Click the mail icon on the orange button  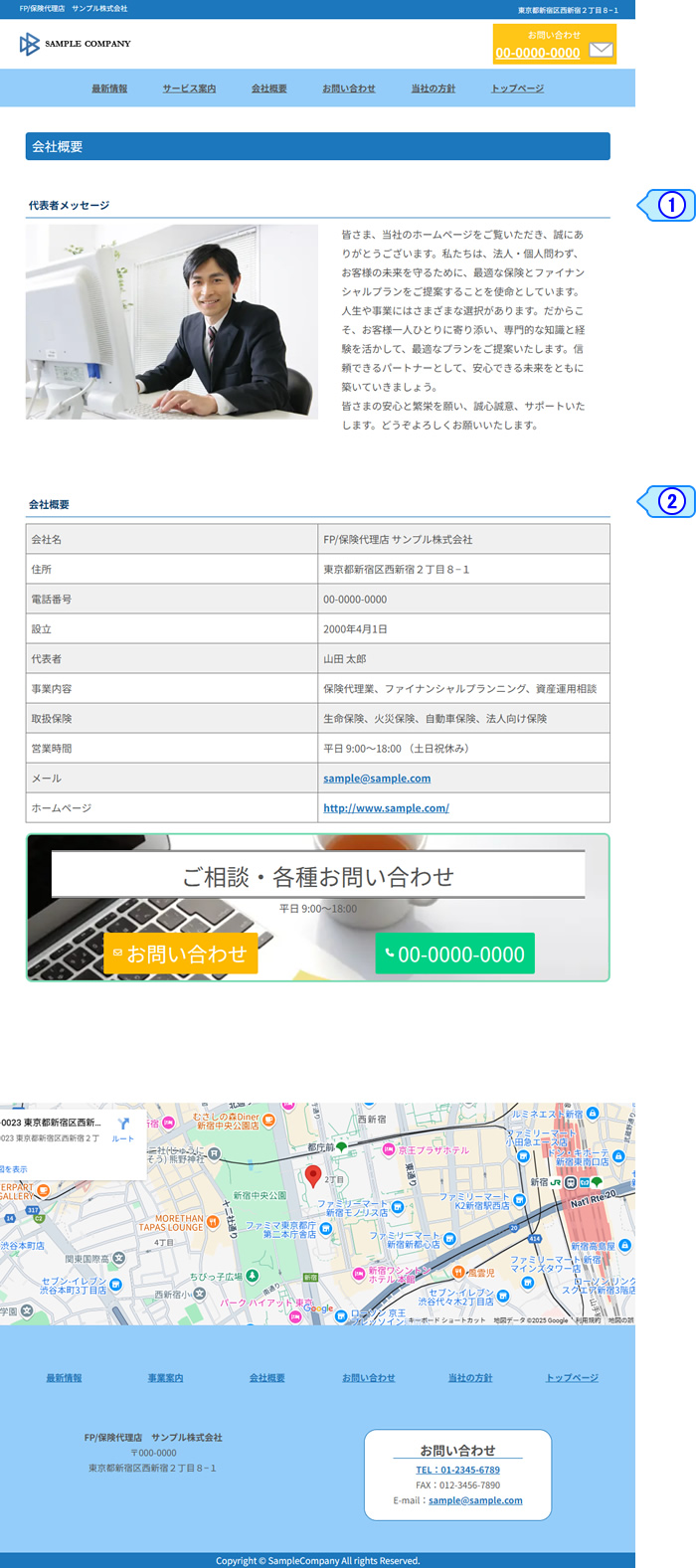(x=117, y=954)
